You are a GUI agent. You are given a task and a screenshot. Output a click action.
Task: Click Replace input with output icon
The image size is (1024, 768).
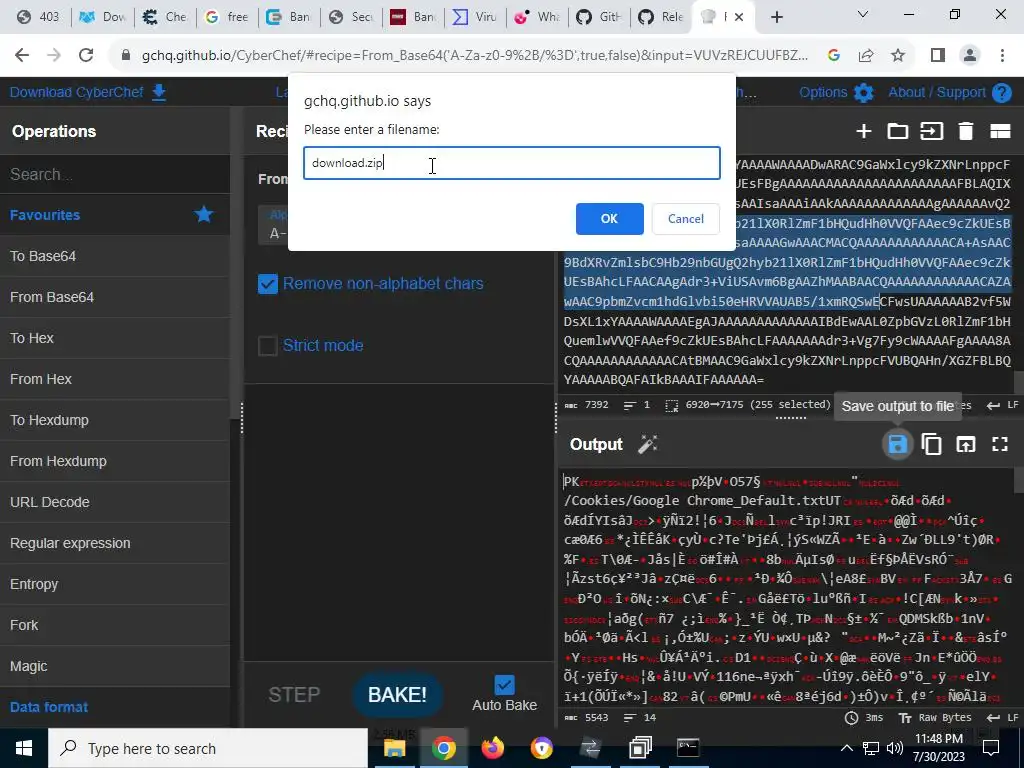[x=965, y=445]
